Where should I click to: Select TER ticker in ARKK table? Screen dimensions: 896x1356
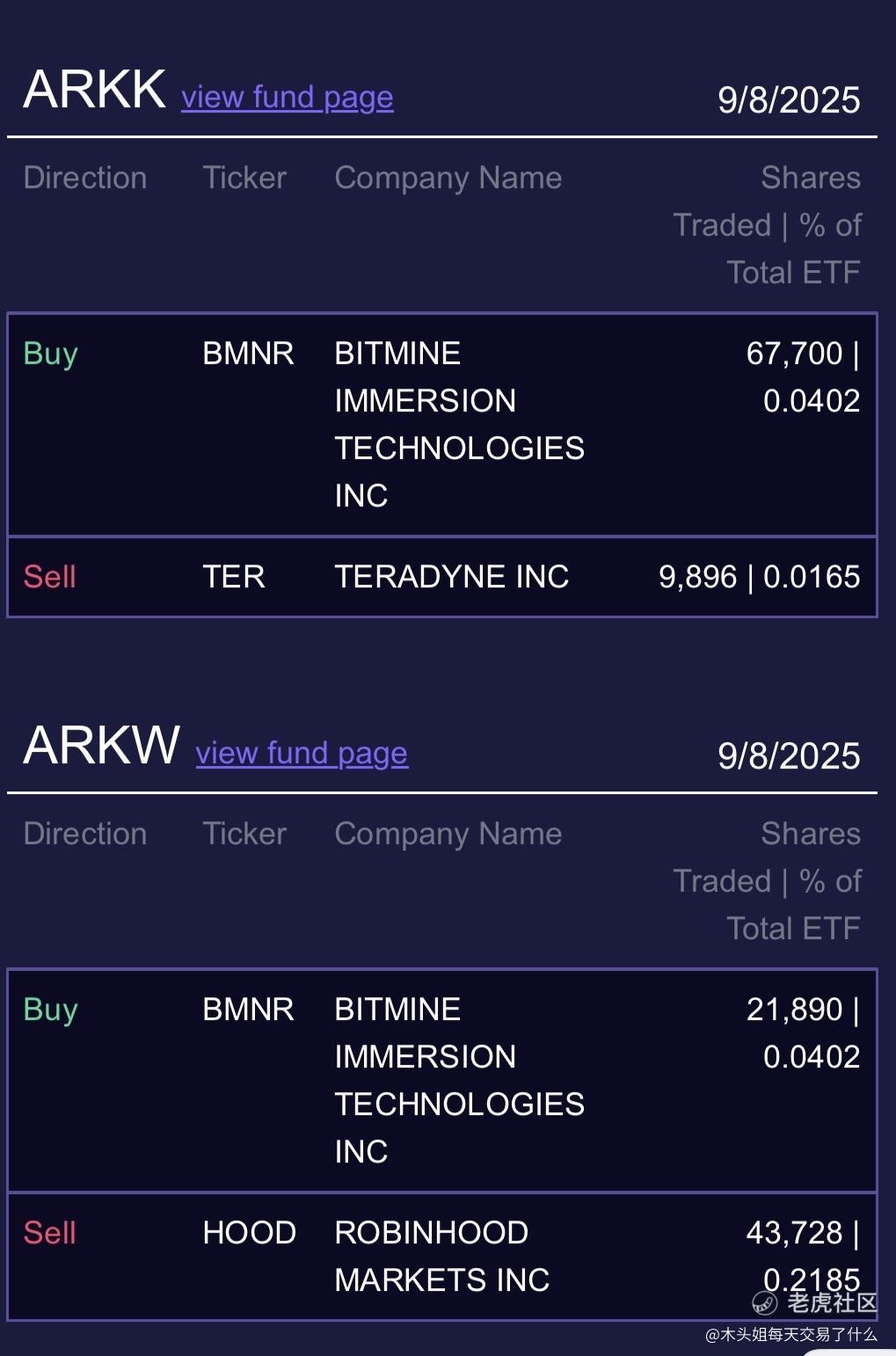[234, 577]
